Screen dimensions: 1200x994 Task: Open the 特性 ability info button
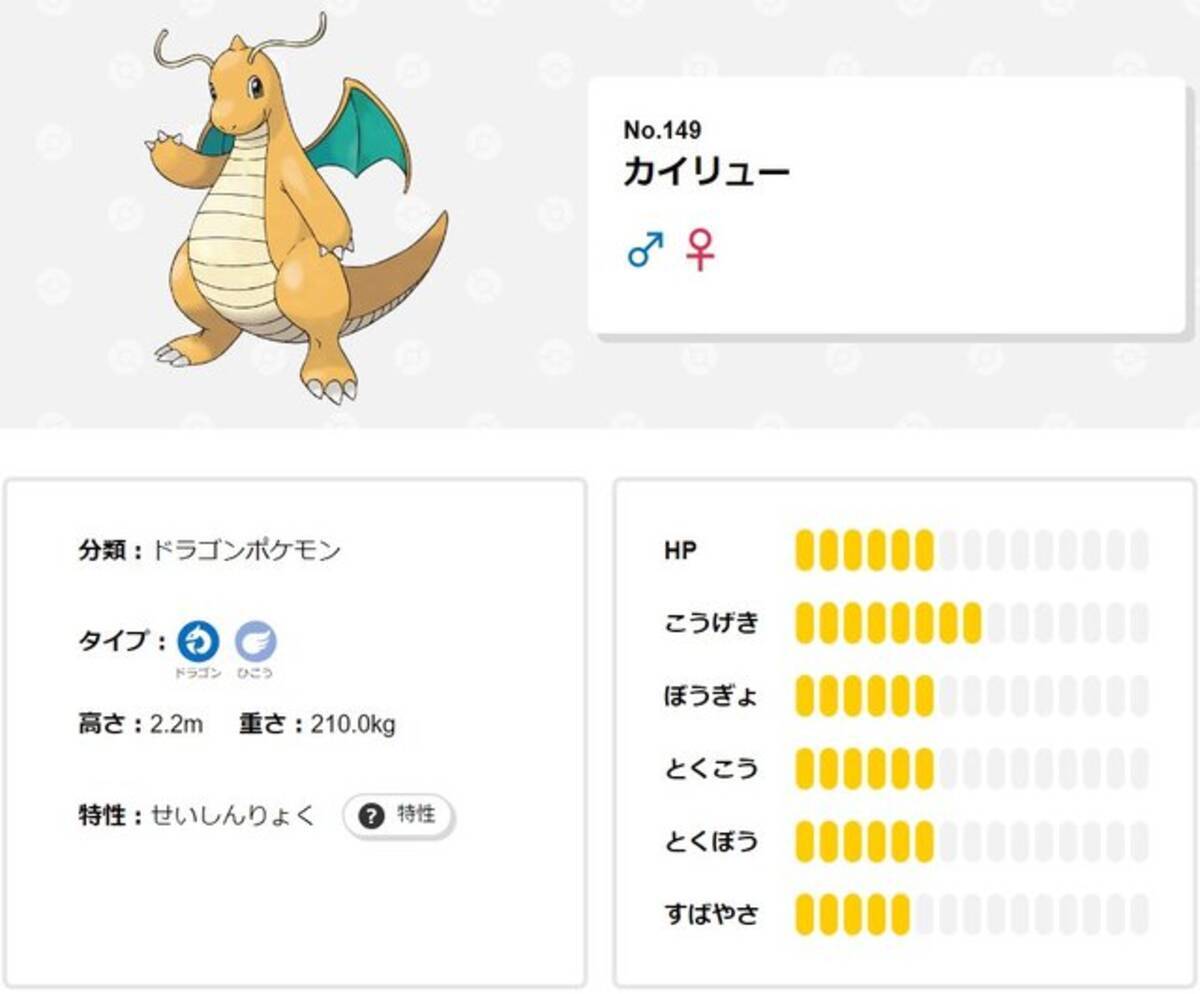[398, 816]
